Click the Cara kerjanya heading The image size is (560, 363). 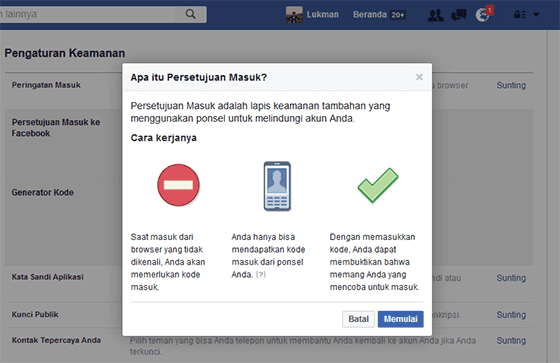pos(164,138)
